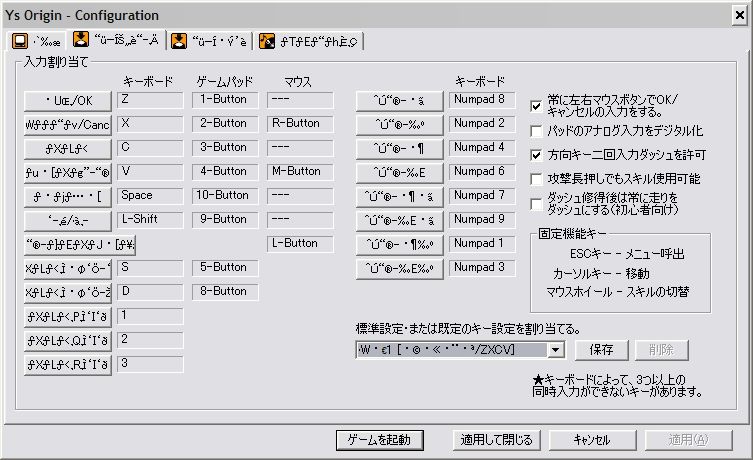753x460 pixels.
Task: Select the gamepad field 4-Button
Action: coord(225,172)
